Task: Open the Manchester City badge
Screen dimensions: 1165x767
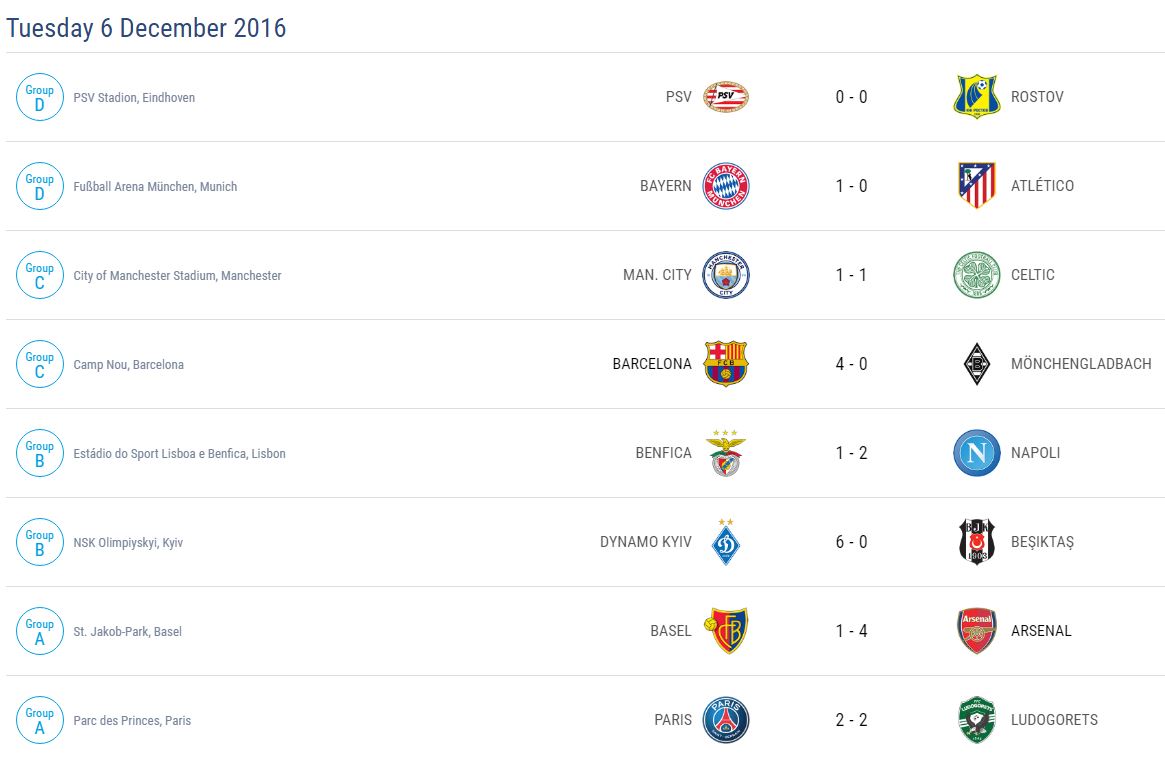Action: (725, 275)
